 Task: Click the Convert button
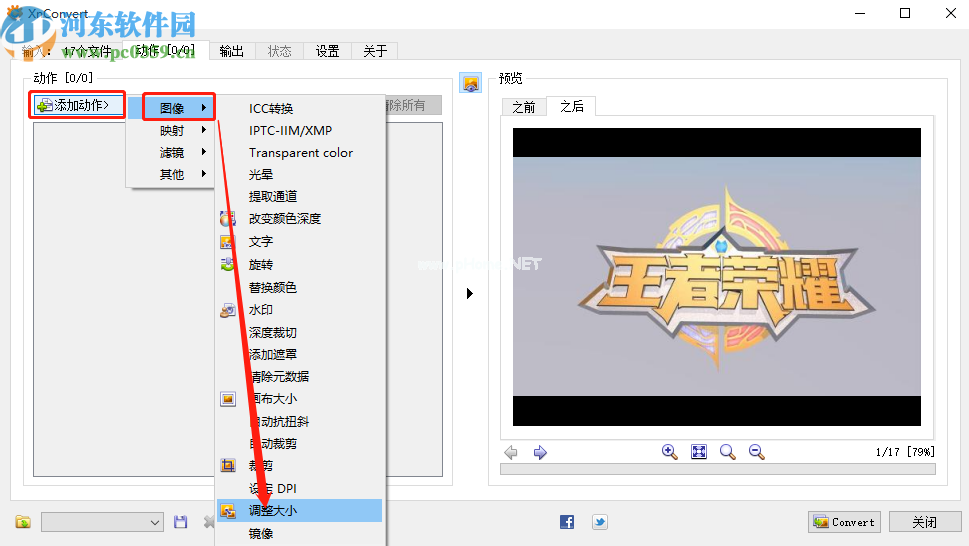pos(844,522)
